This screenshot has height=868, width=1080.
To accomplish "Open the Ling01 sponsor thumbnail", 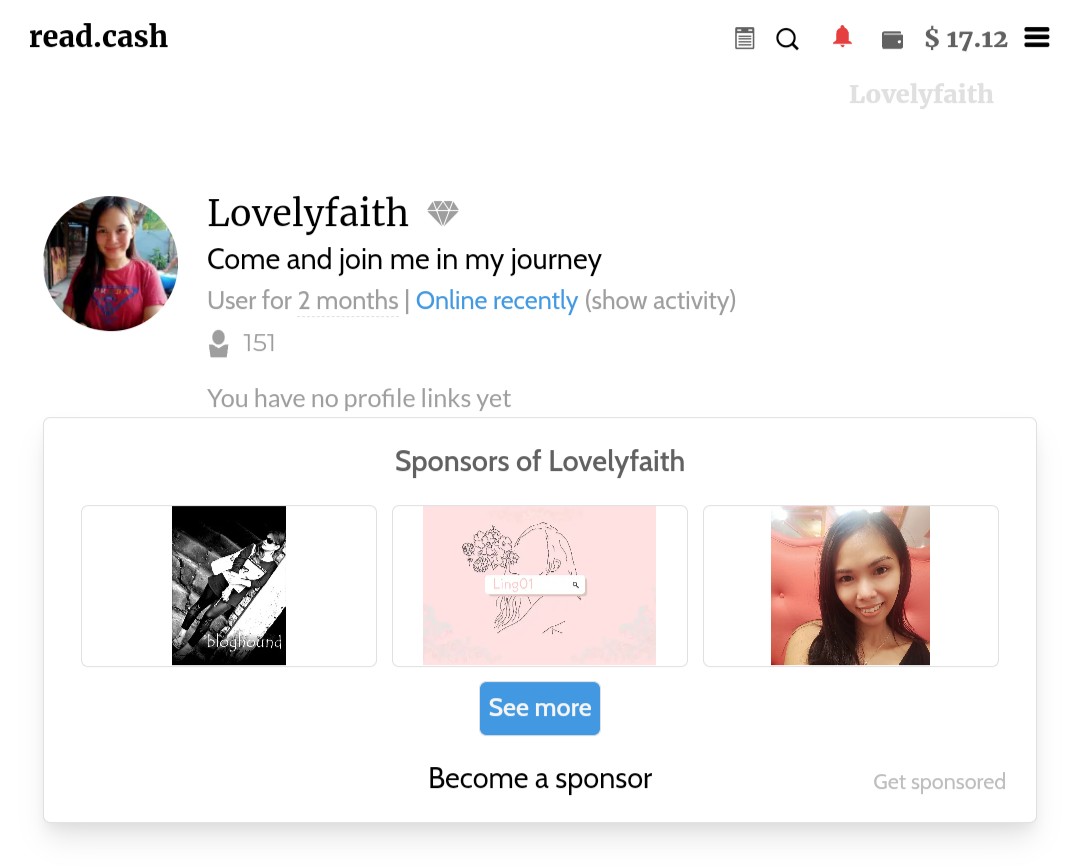I will [x=539, y=586].
